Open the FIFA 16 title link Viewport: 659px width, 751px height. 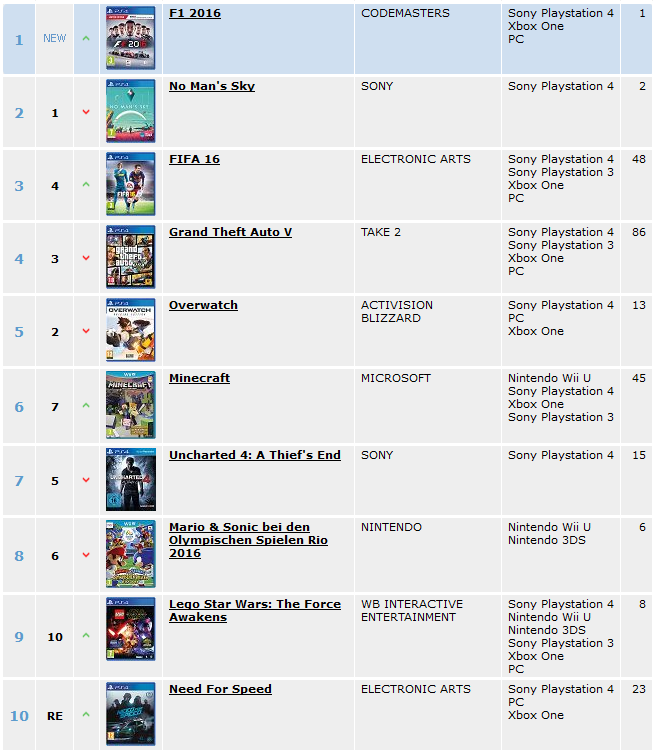pyautogui.click(x=194, y=159)
